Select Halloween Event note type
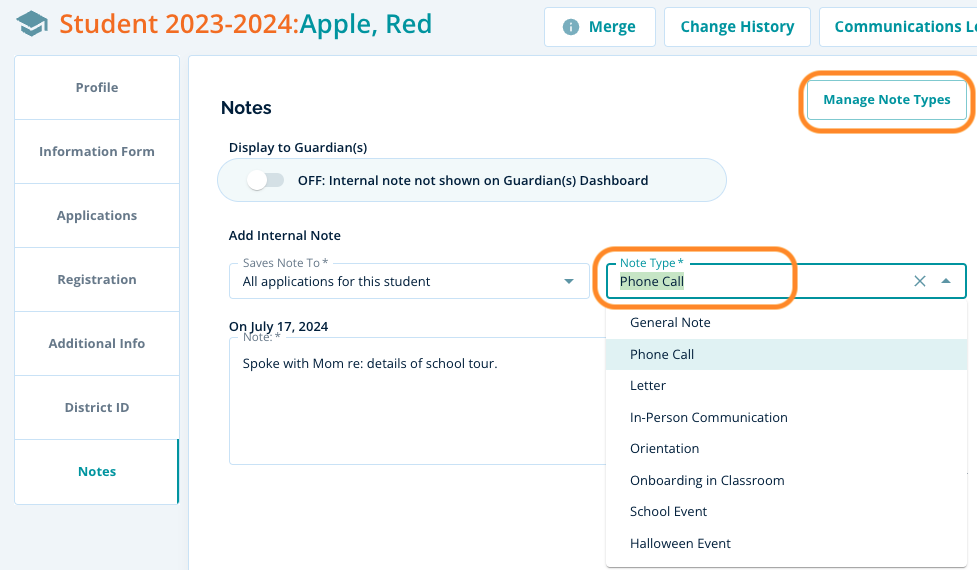977x570 pixels. click(x=680, y=544)
